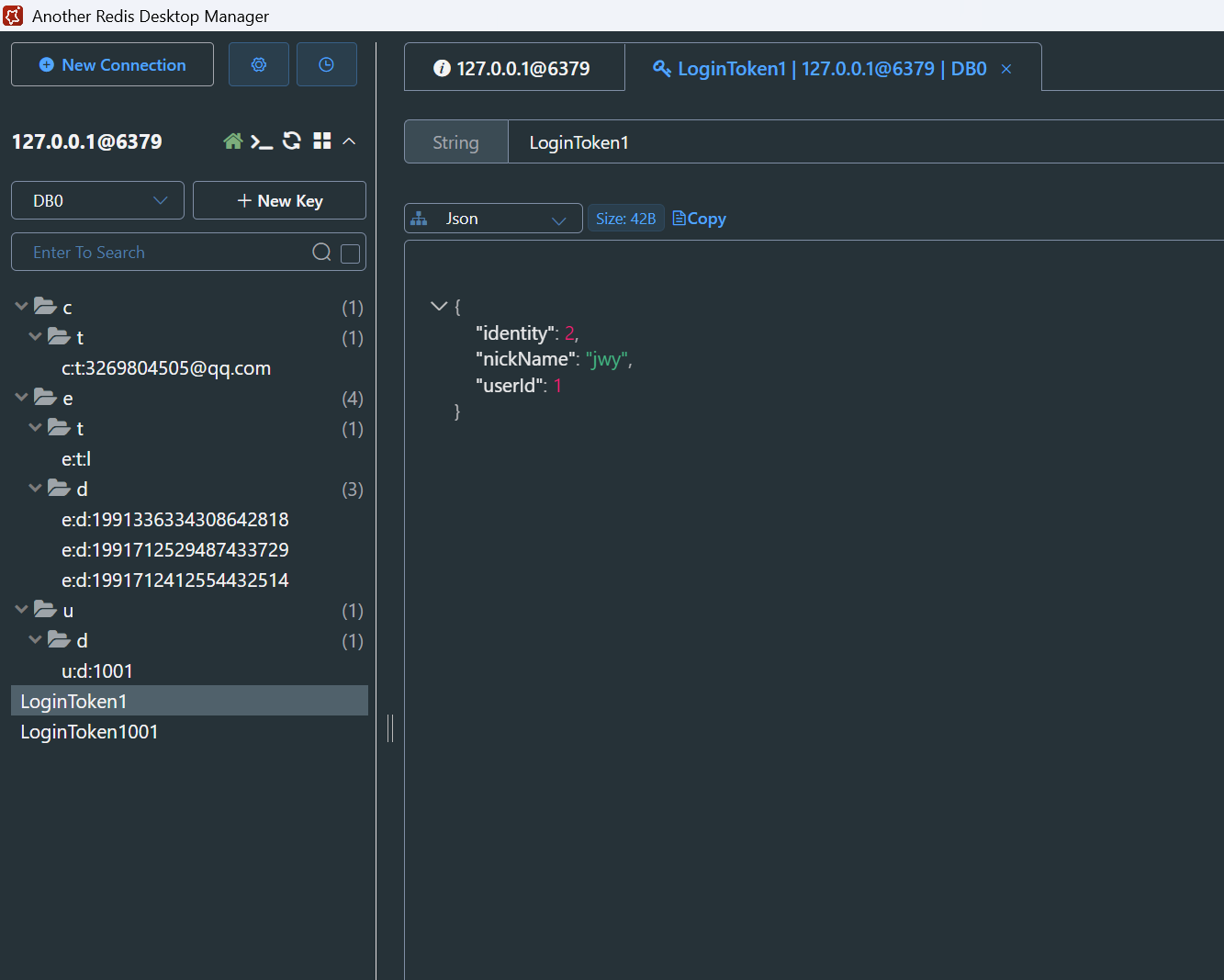Click the search magnifier icon
The width and height of the screenshot is (1224, 980).
pos(321,253)
